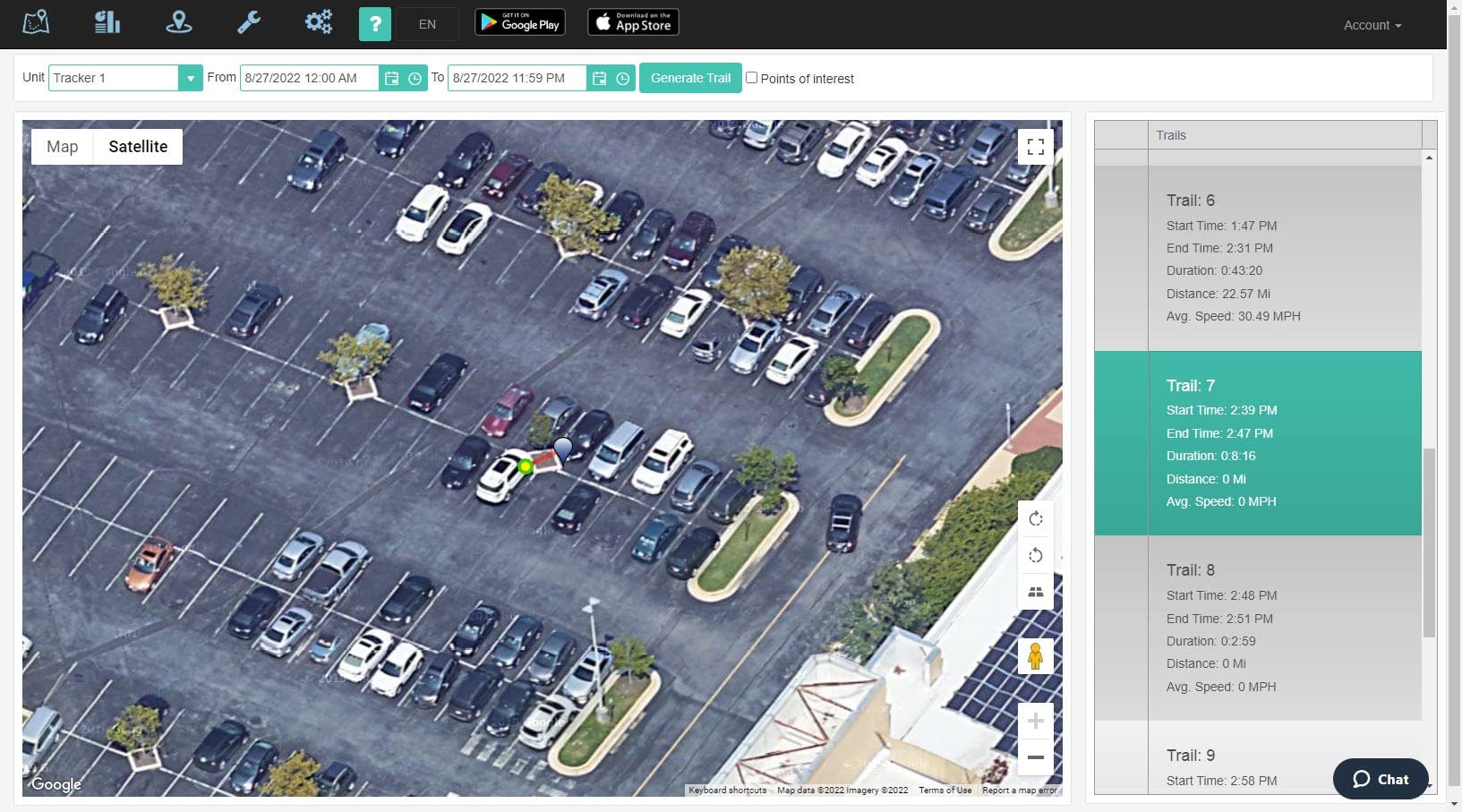Open Keyboard shortcuts link on map
The width and height of the screenshot is (1462, 812).
(x=727, y=791)
